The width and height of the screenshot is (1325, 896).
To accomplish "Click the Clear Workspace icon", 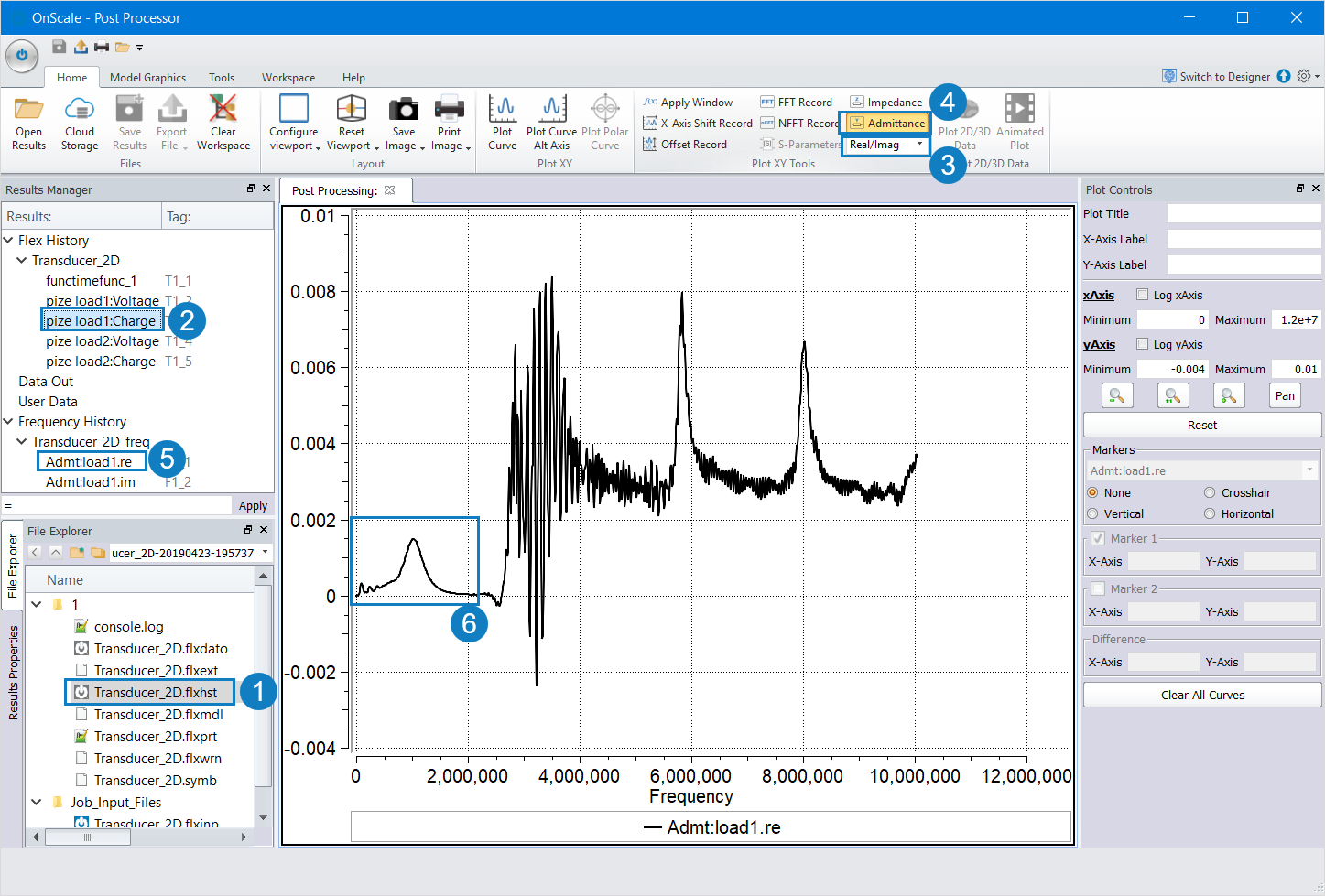I will (x=223, y=108).
